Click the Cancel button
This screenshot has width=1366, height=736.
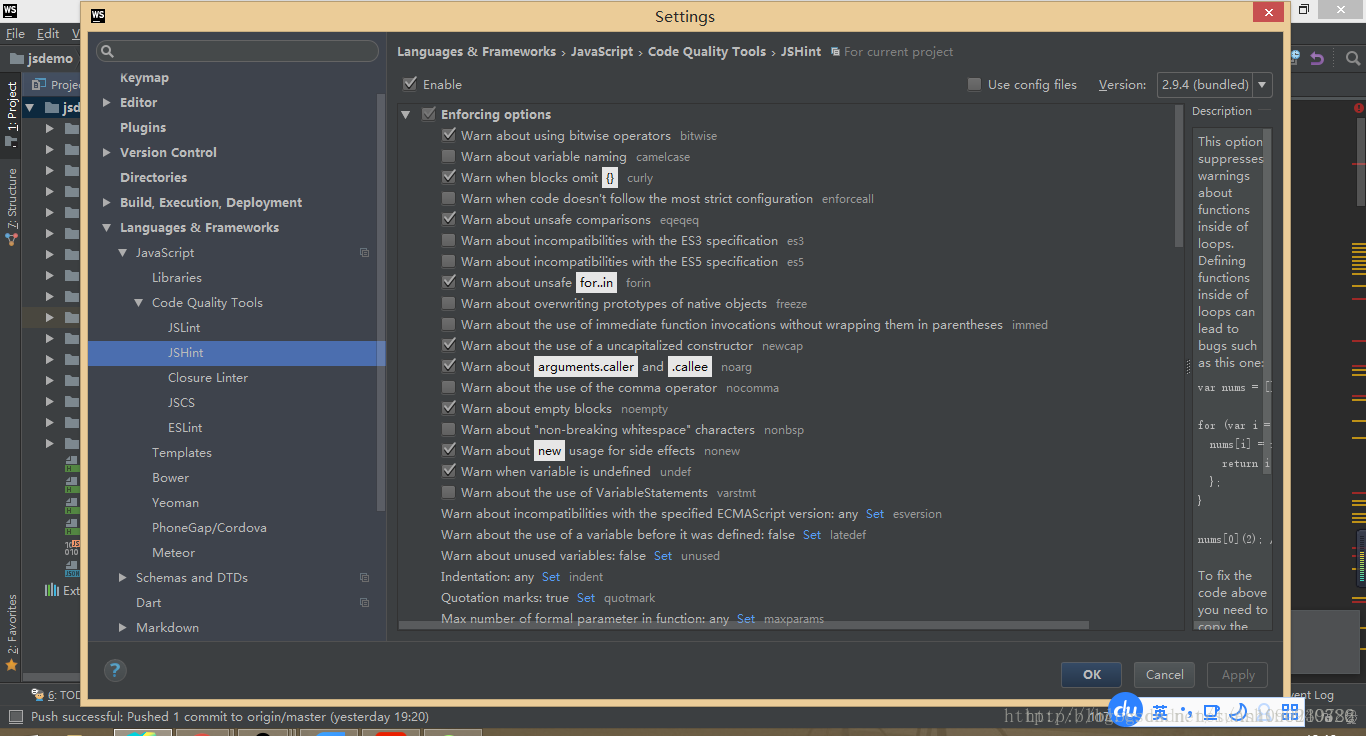(1165, 674)
